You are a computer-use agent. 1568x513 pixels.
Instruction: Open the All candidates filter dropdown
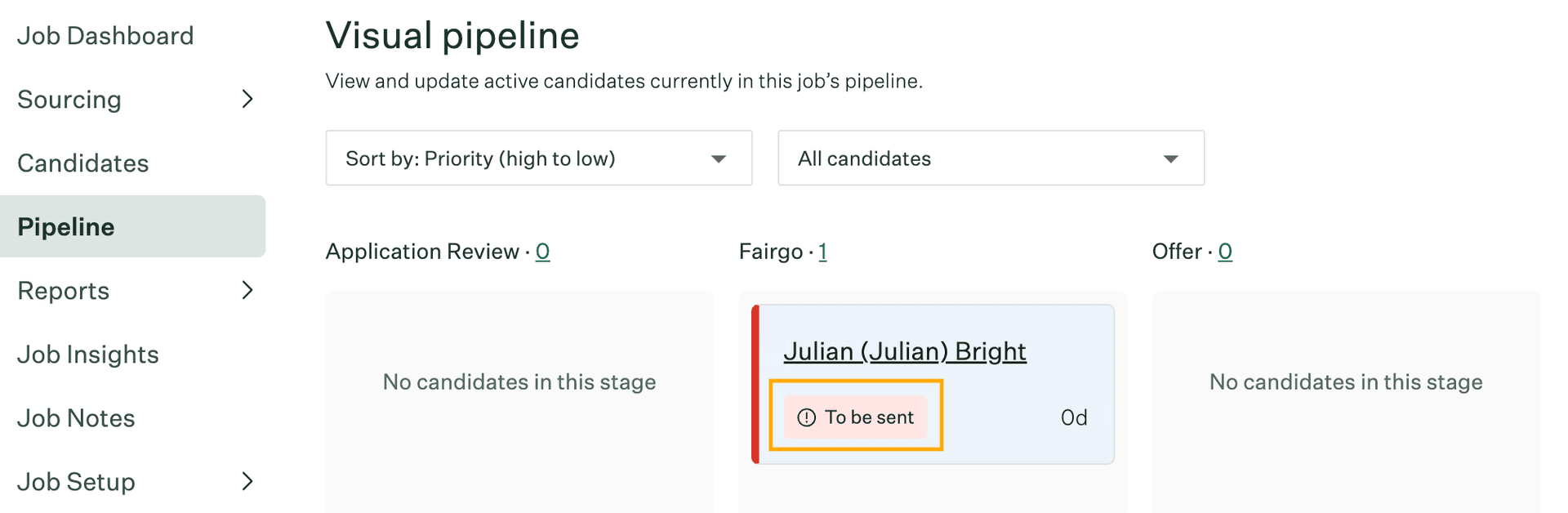click(990, 158)
